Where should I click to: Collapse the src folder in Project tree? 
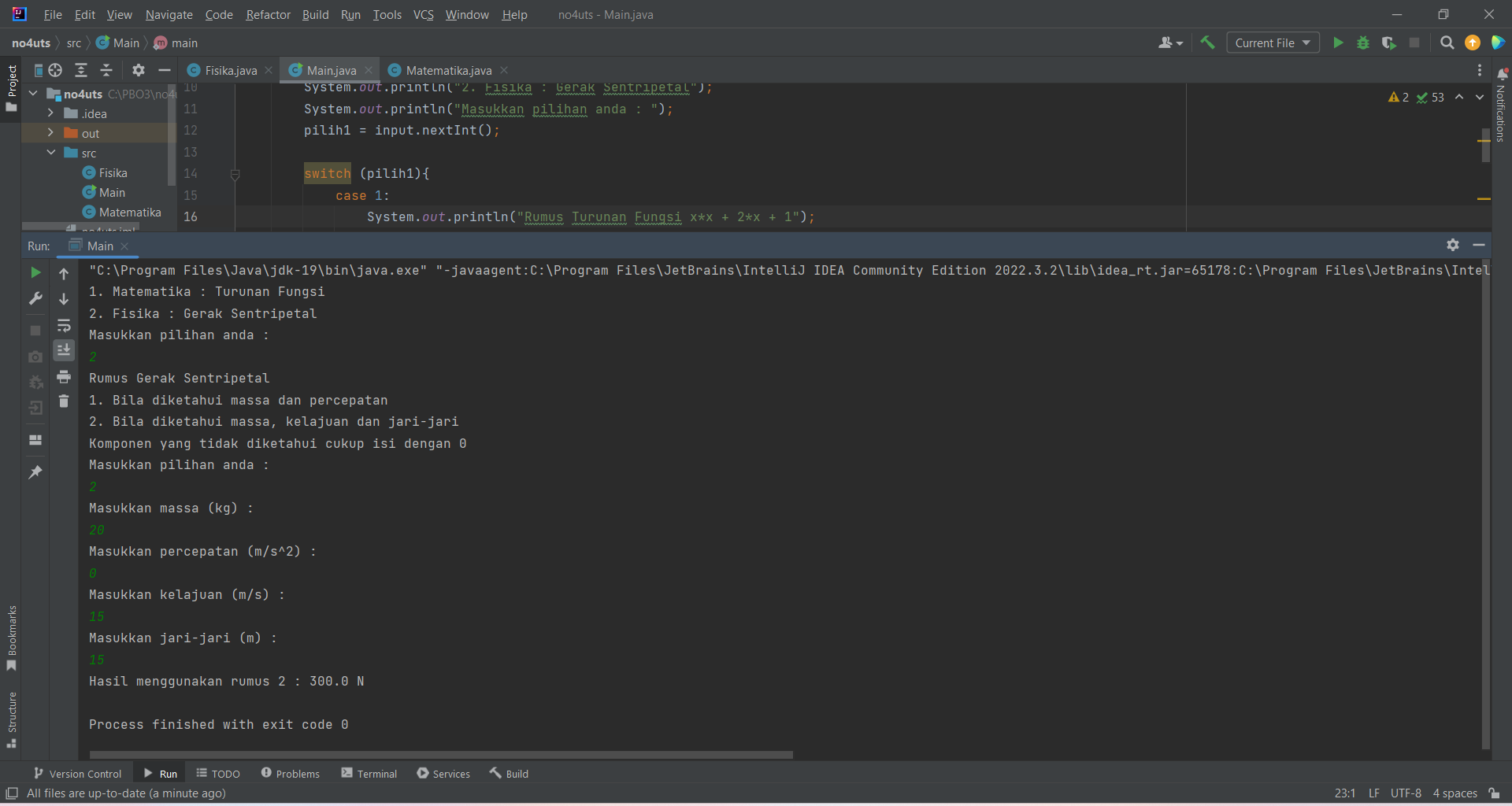click(x=50, y=152)
